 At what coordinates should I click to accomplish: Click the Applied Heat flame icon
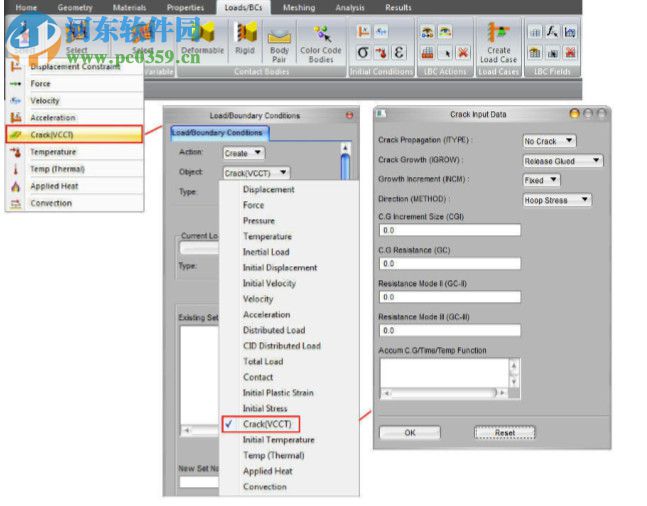click(x=16, y=187)
